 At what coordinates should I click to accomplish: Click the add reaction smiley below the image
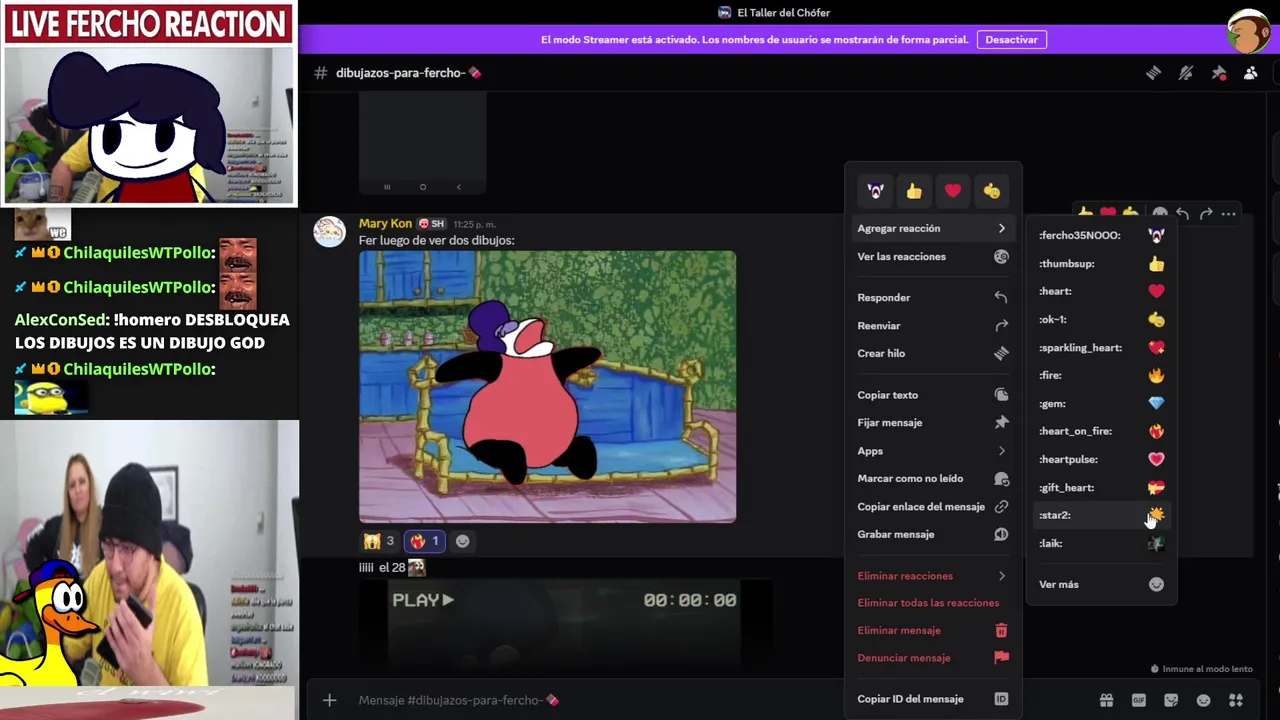(462, 541)
